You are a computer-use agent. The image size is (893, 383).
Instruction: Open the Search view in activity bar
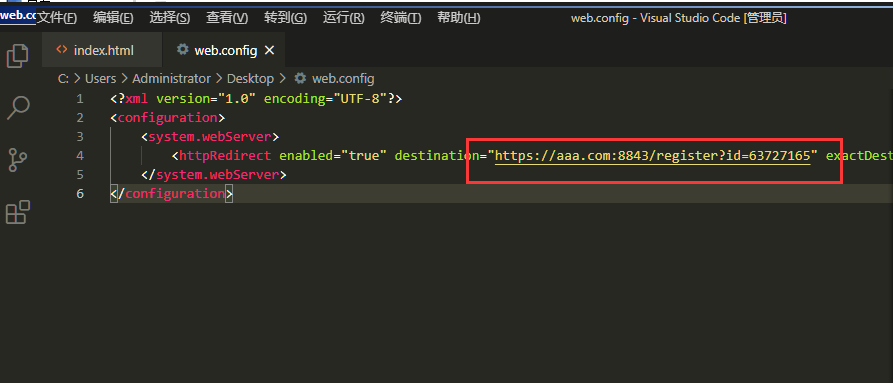tap(18, 108)
